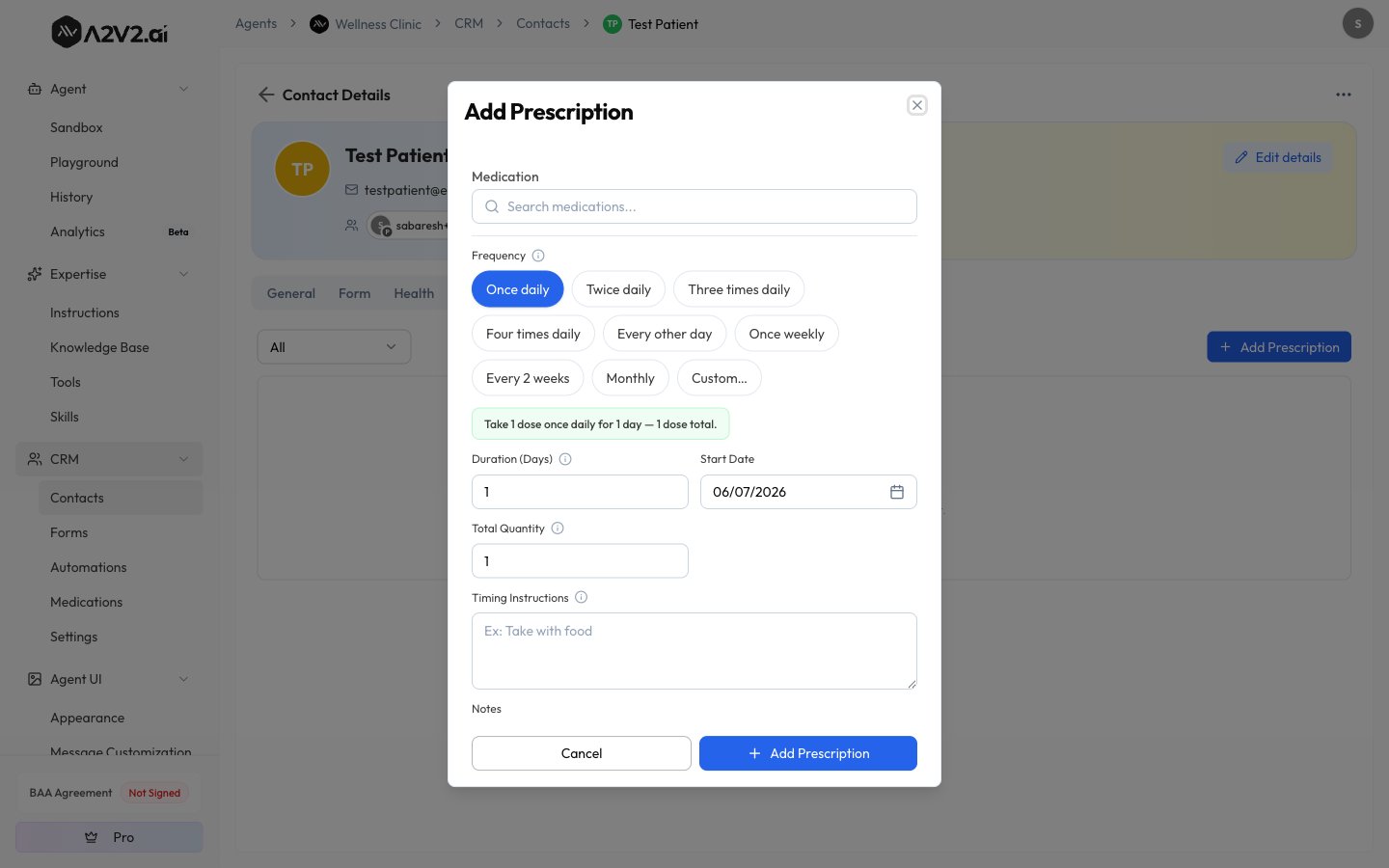1389x868 pixels.
Task: Click Cancel in the dialog
Action: pyautogui.click(x=582, y=753)
